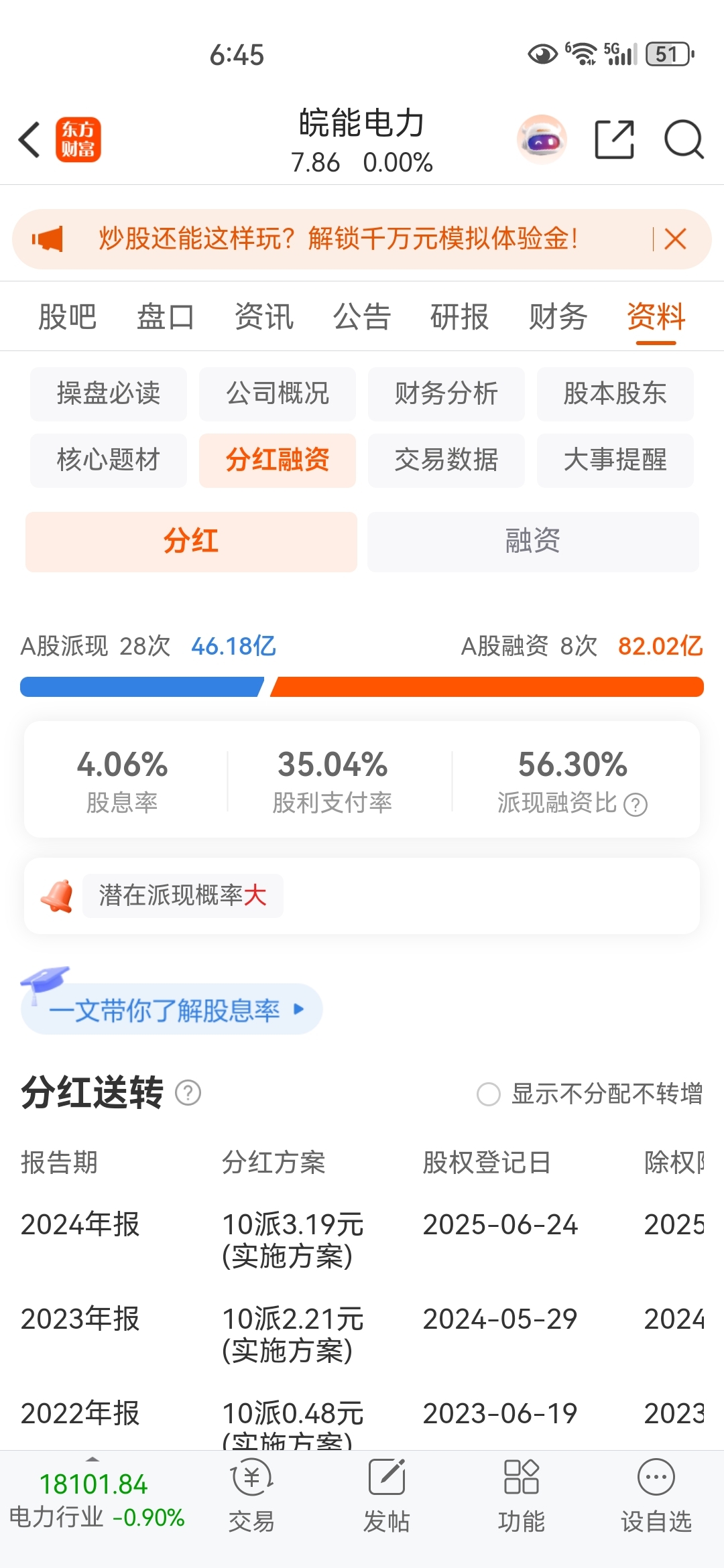
Task: Close the promotional banner
Action: point(675,239)
